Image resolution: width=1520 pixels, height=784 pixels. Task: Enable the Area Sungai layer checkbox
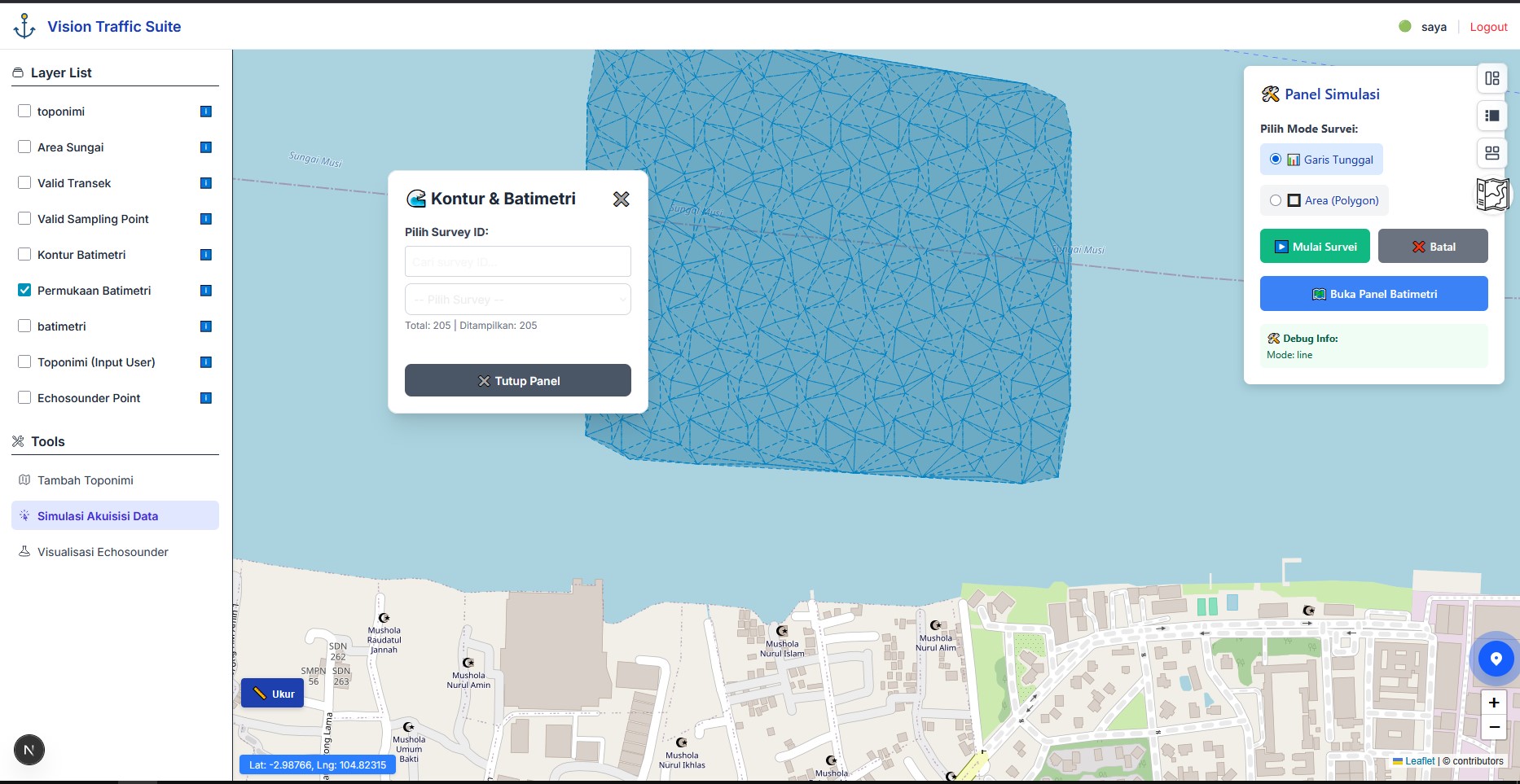pyautogui.click(x=24, y=147)
